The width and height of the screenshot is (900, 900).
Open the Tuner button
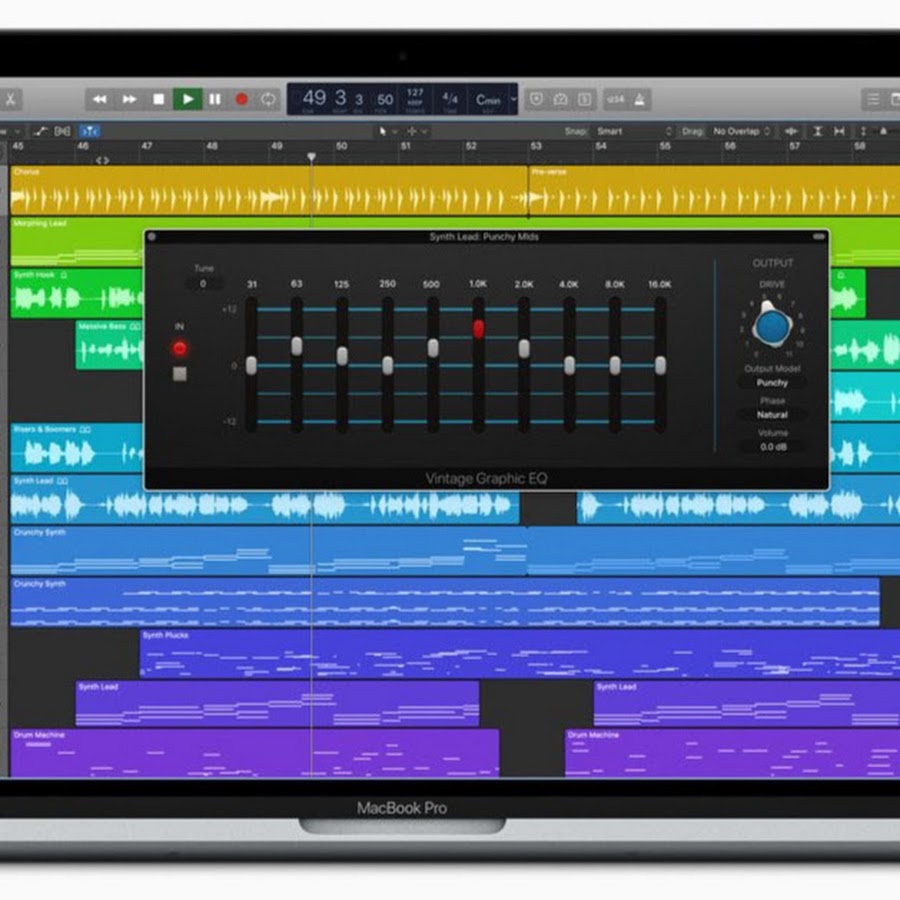click(560, 99)
